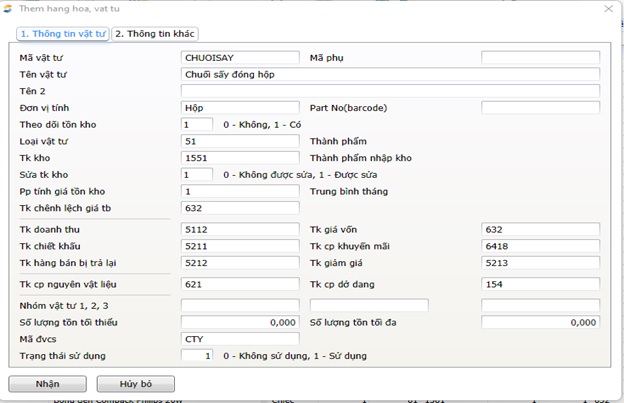Click the Tk giá vốn field
This screenshot has height=403, width=624.
tap(540, 229)
